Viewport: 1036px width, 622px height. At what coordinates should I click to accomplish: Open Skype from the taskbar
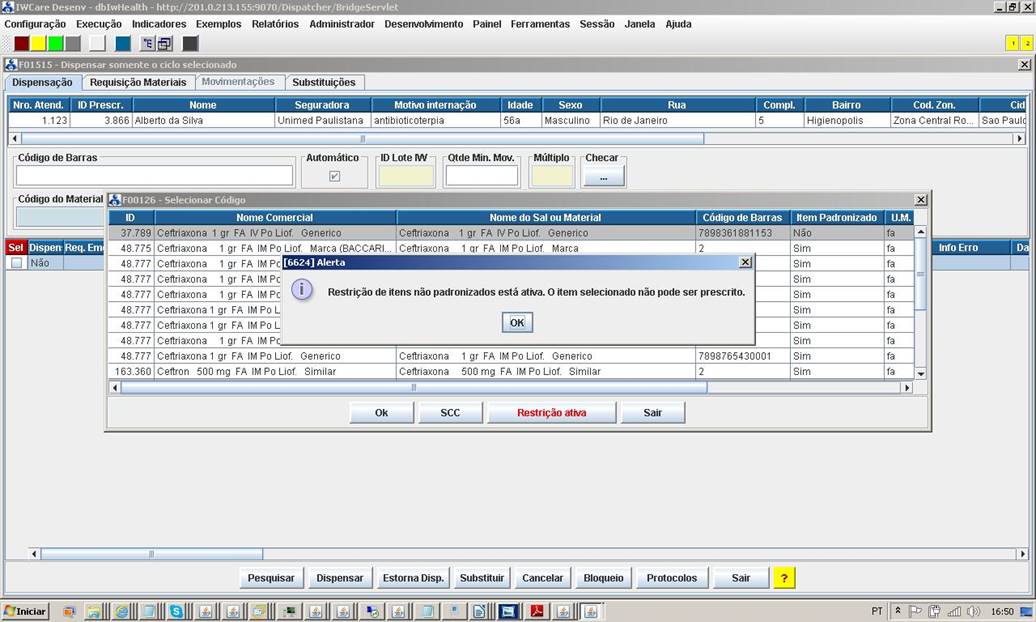point(176,611)
